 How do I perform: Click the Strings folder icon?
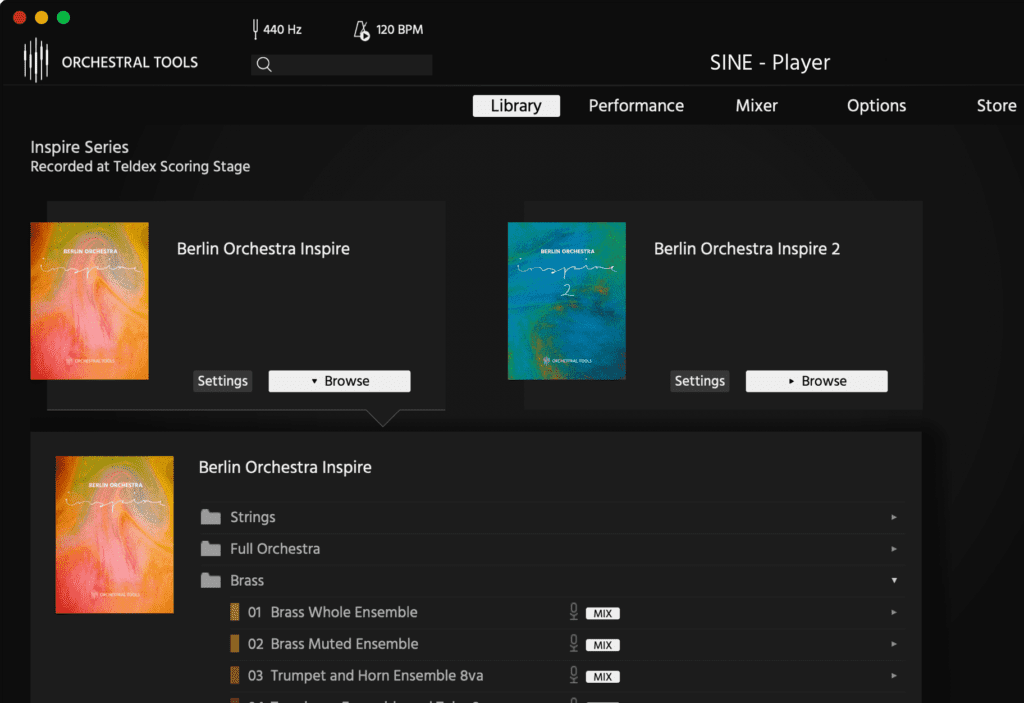pos(210,517)
